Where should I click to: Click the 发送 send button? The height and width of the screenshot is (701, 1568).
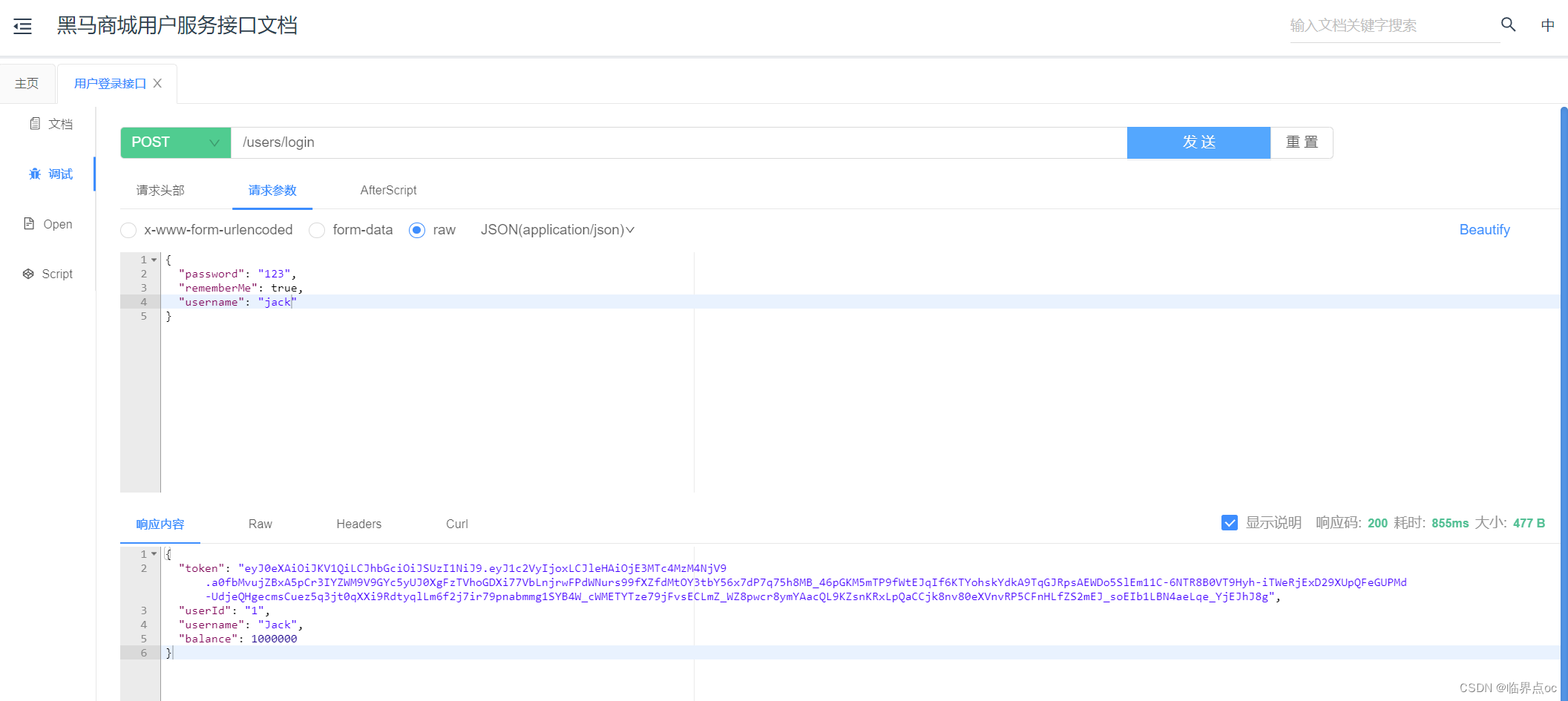tap(1198, 142)
